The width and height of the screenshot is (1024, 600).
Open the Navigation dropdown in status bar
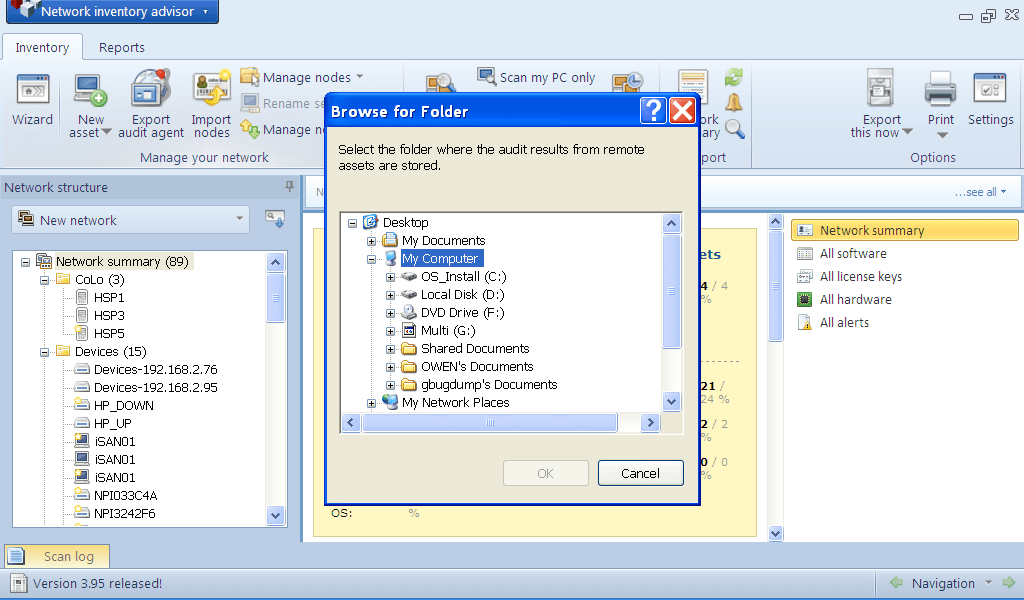point(987,582)
